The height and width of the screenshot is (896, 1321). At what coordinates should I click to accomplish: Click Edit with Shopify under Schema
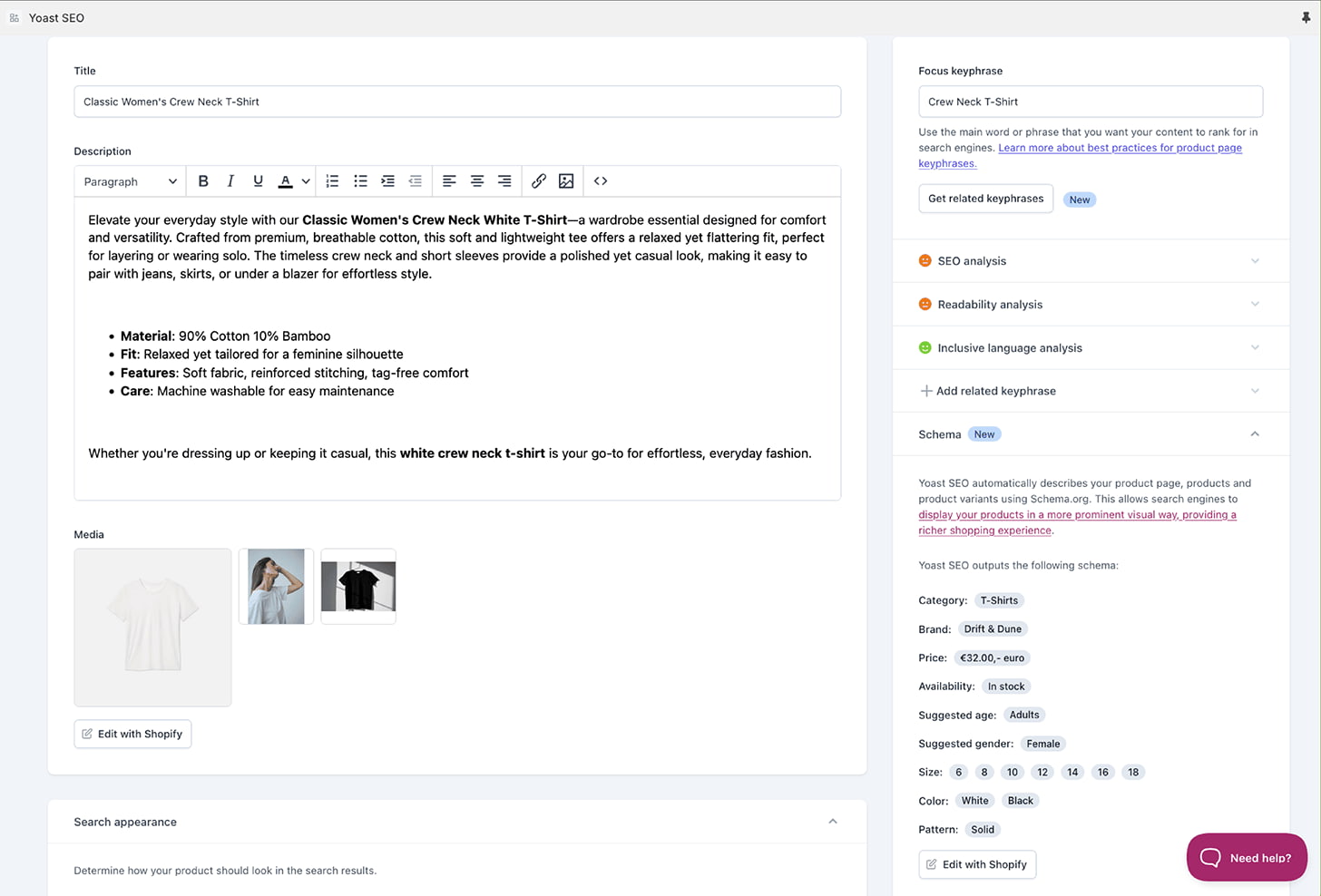click(x=977, y=864)
